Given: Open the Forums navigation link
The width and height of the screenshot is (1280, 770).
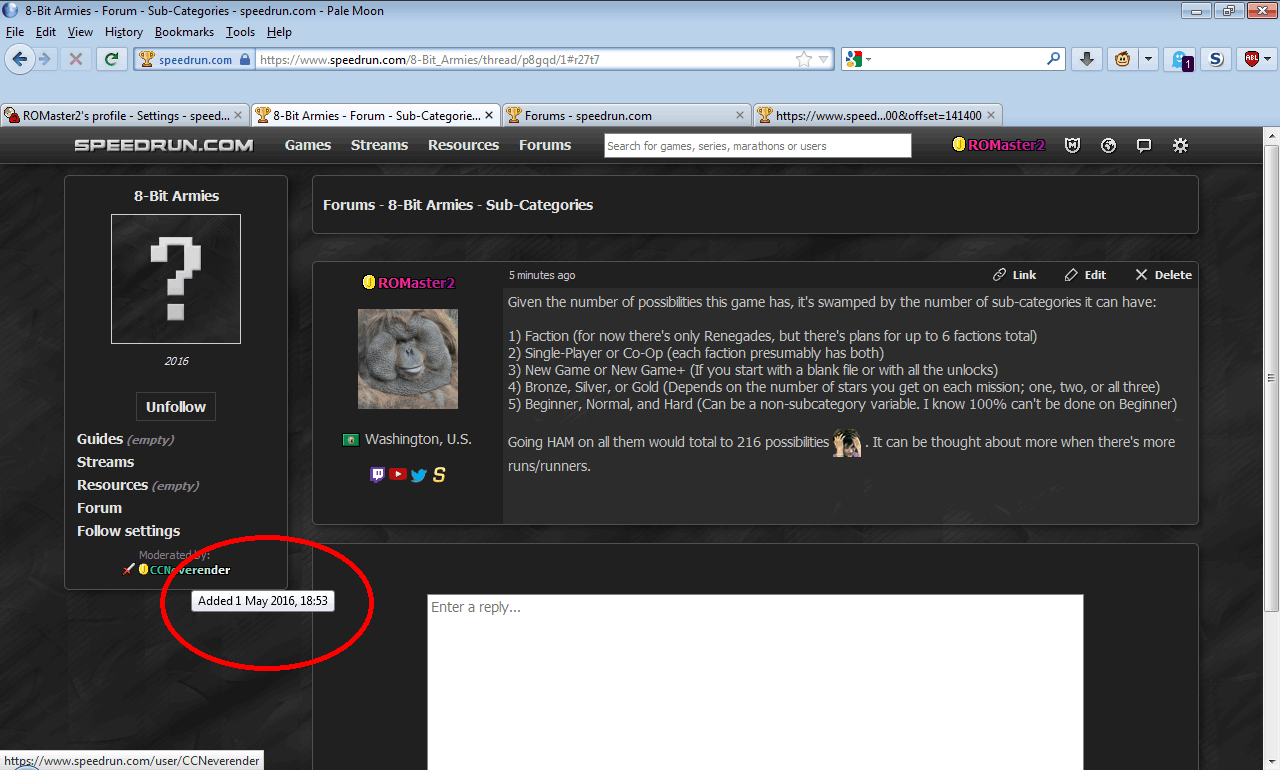Looking at the screenshot, I should (x=545, y=145).
